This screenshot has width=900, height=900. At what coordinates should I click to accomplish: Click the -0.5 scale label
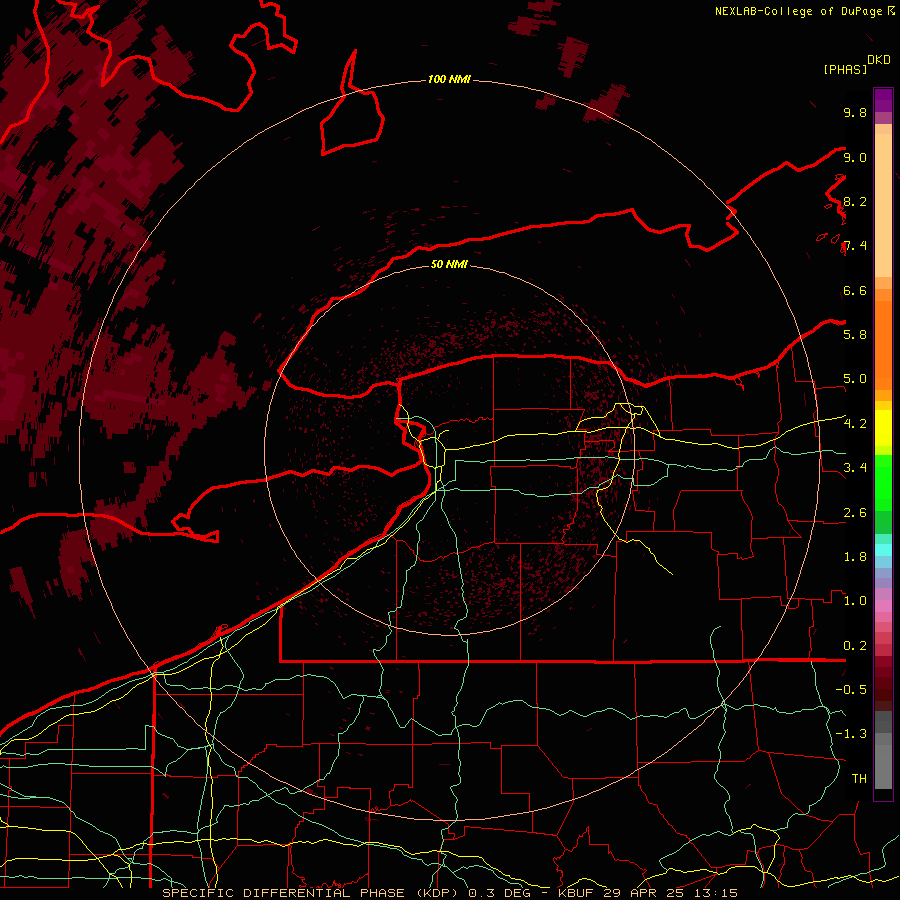[x=851, y=689]
